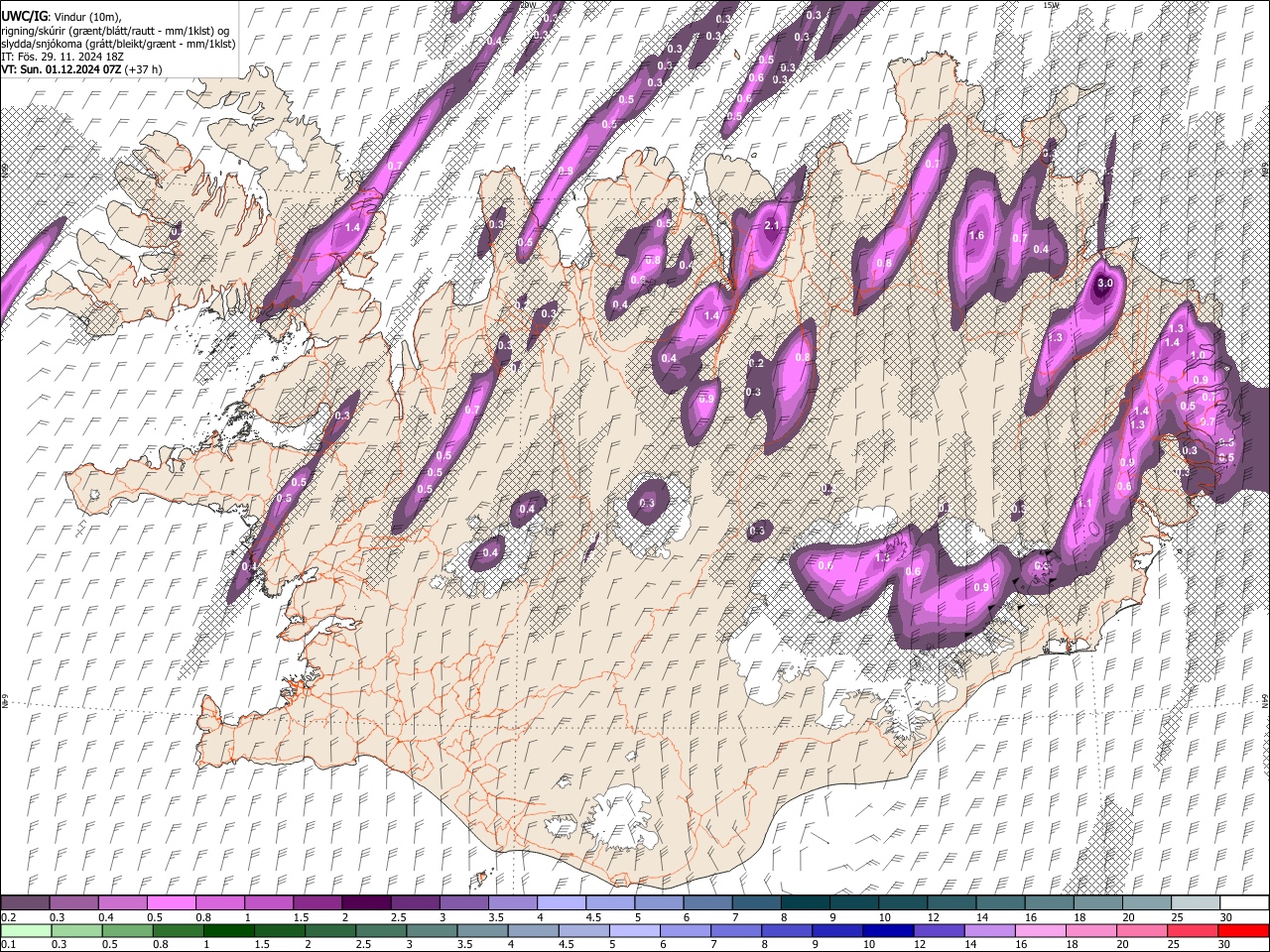Pick the pale green 0.1 swatch in bottom row
The height and width of the screenshot is (952, 1270).
point(25,931)
